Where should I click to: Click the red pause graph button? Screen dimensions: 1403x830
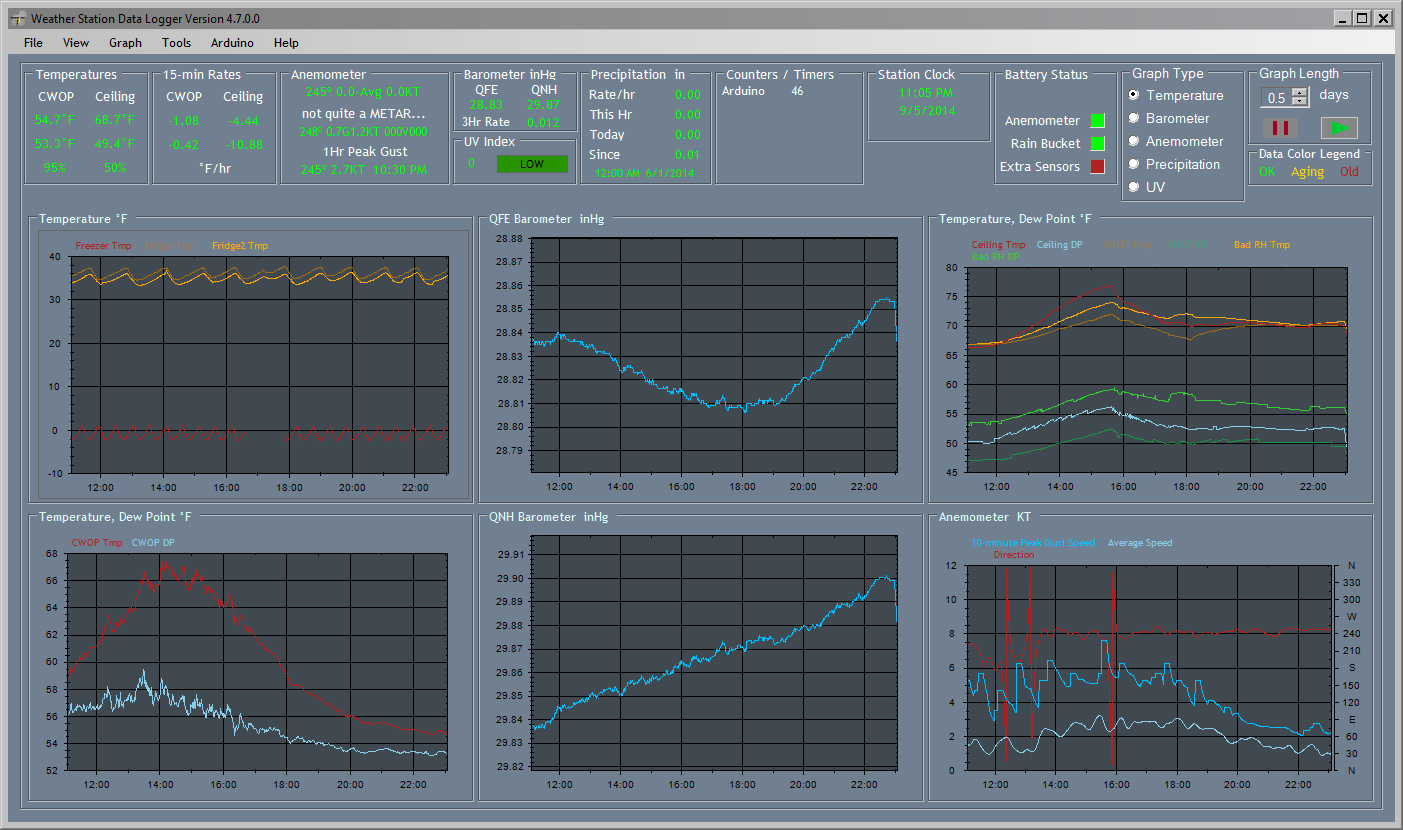click(x=1279, y=128)
